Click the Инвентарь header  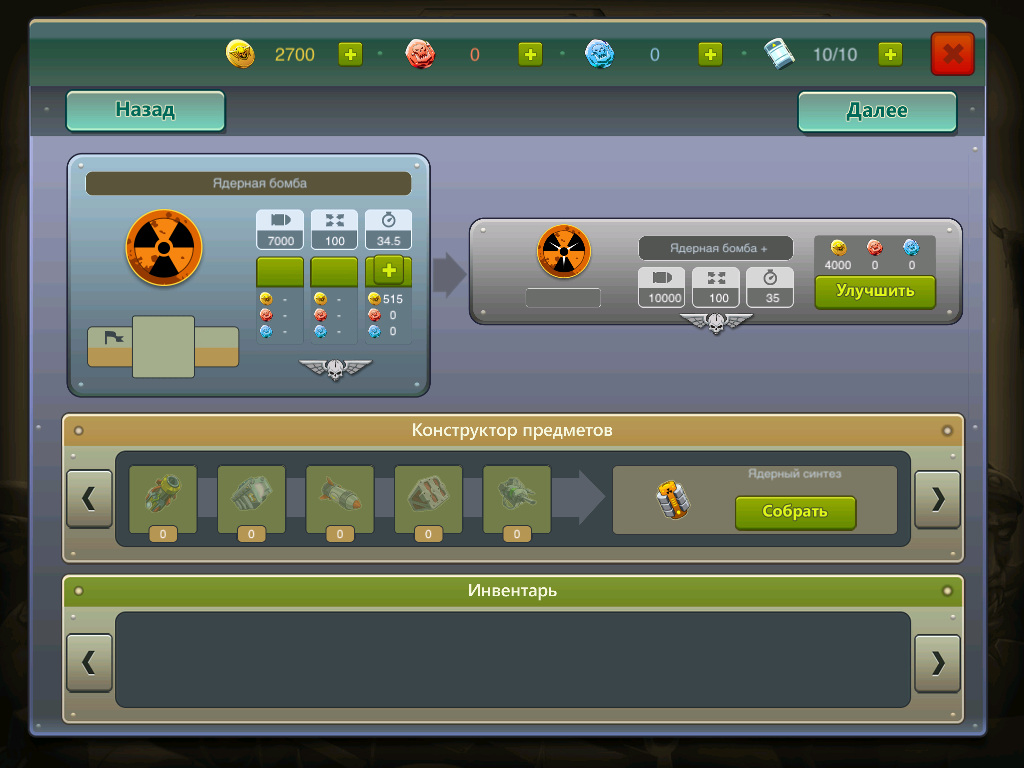[512, 591]
